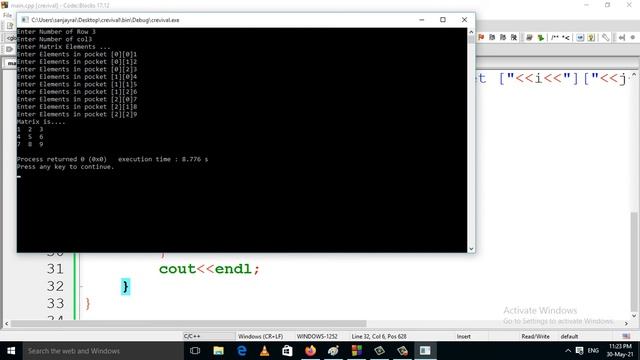Launch VLC media player from taskbar
This screenshot has width=640, height=360.
(x=264, y=351)
